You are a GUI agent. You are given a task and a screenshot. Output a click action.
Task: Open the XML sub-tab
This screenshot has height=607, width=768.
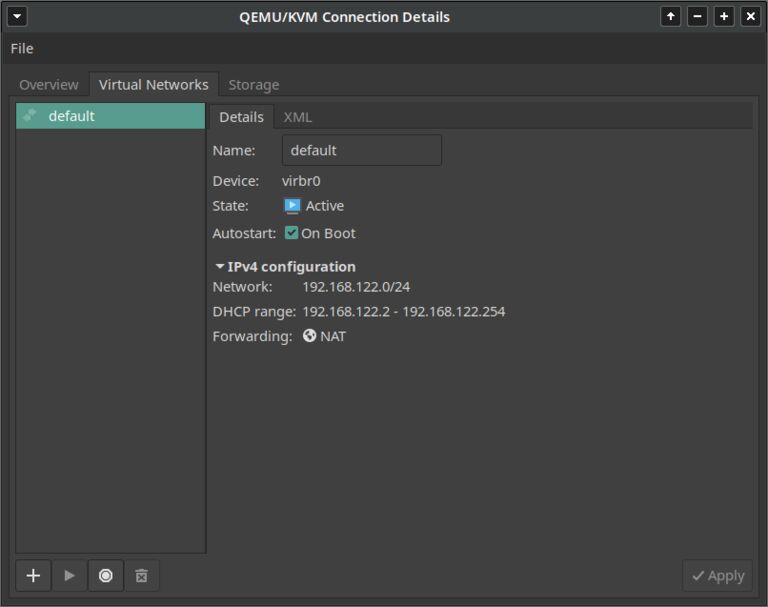coord(297,117)
